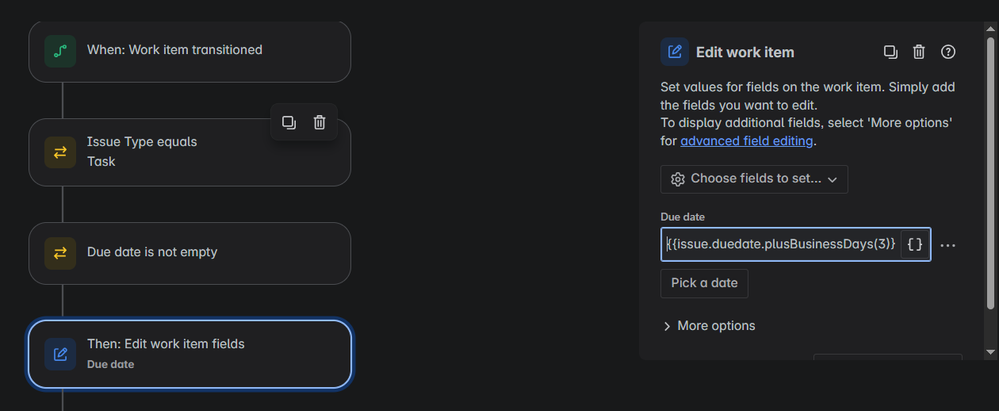Image resolution: width=999 pixels, height=411 pixels.
Task: Open the Choose fields to set dropdown
Action: (x=754, y=179)
